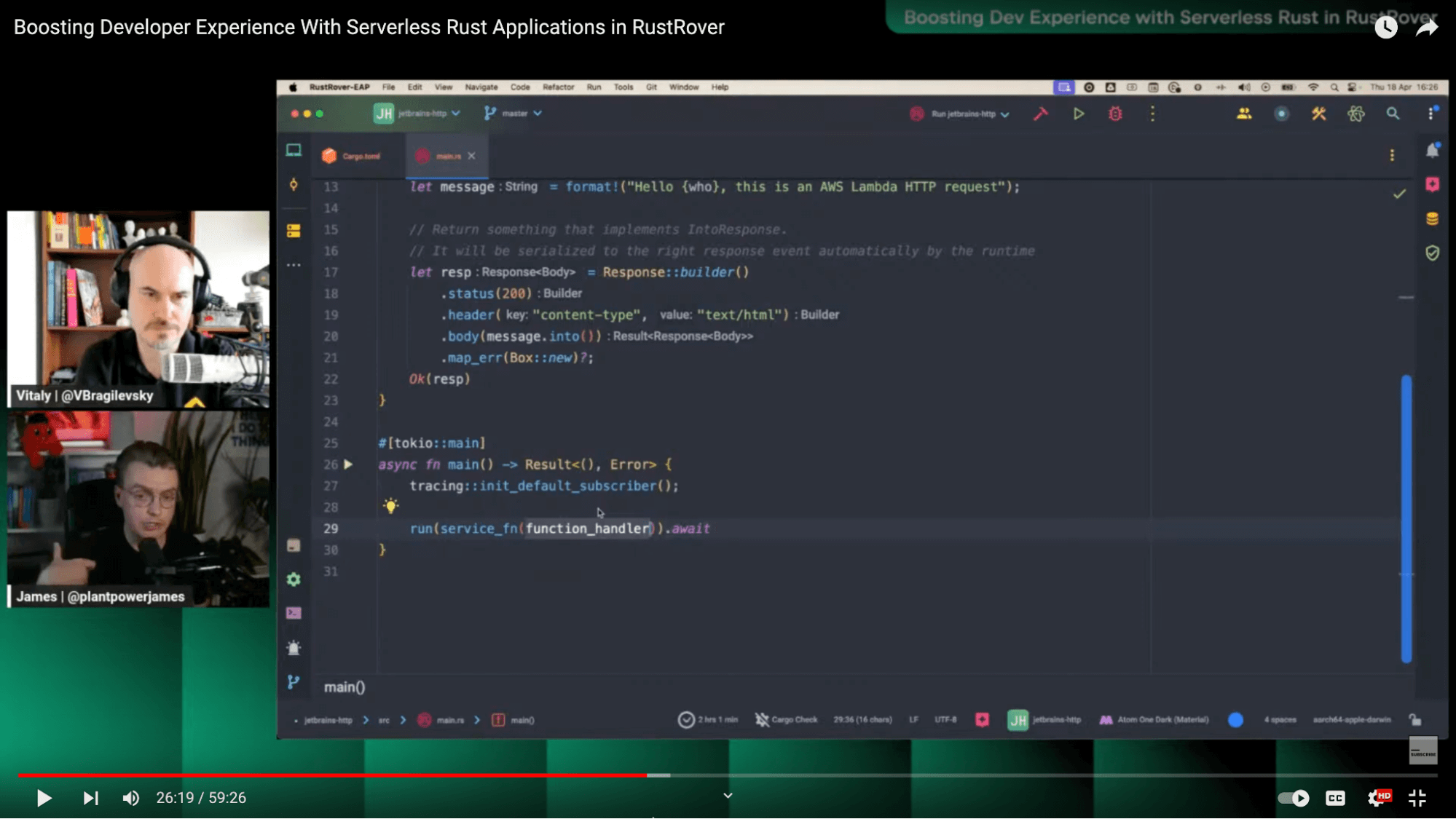The image size is (1456, 819).
Task: Show more tool windows ellipsis in left sidebar
Action: point(294,265)
